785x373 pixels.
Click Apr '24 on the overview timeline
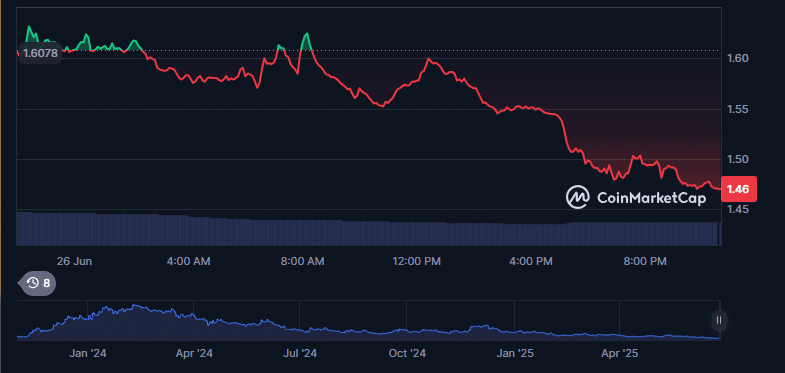coord(194,353)
